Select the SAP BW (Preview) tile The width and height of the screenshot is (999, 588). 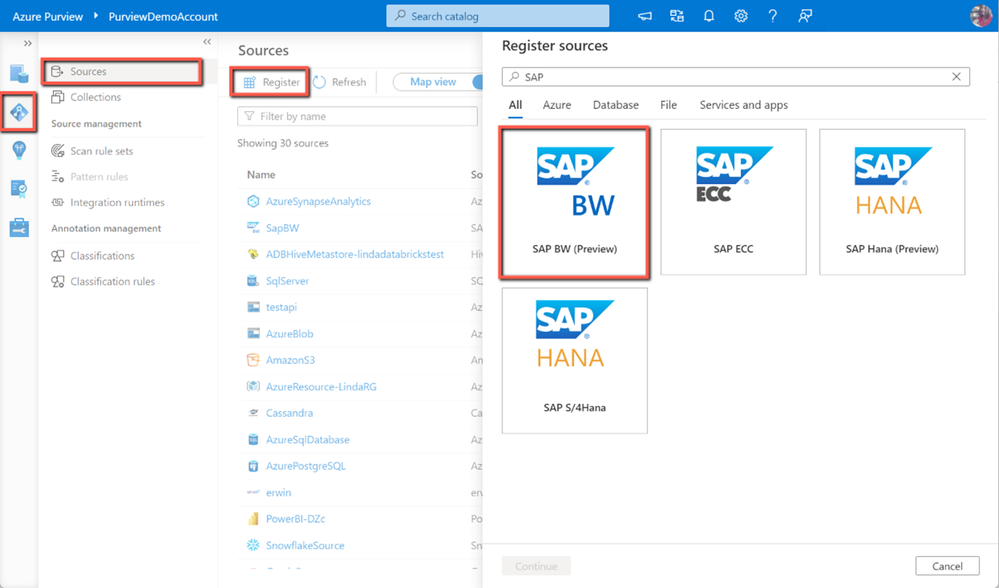(575, 202)
